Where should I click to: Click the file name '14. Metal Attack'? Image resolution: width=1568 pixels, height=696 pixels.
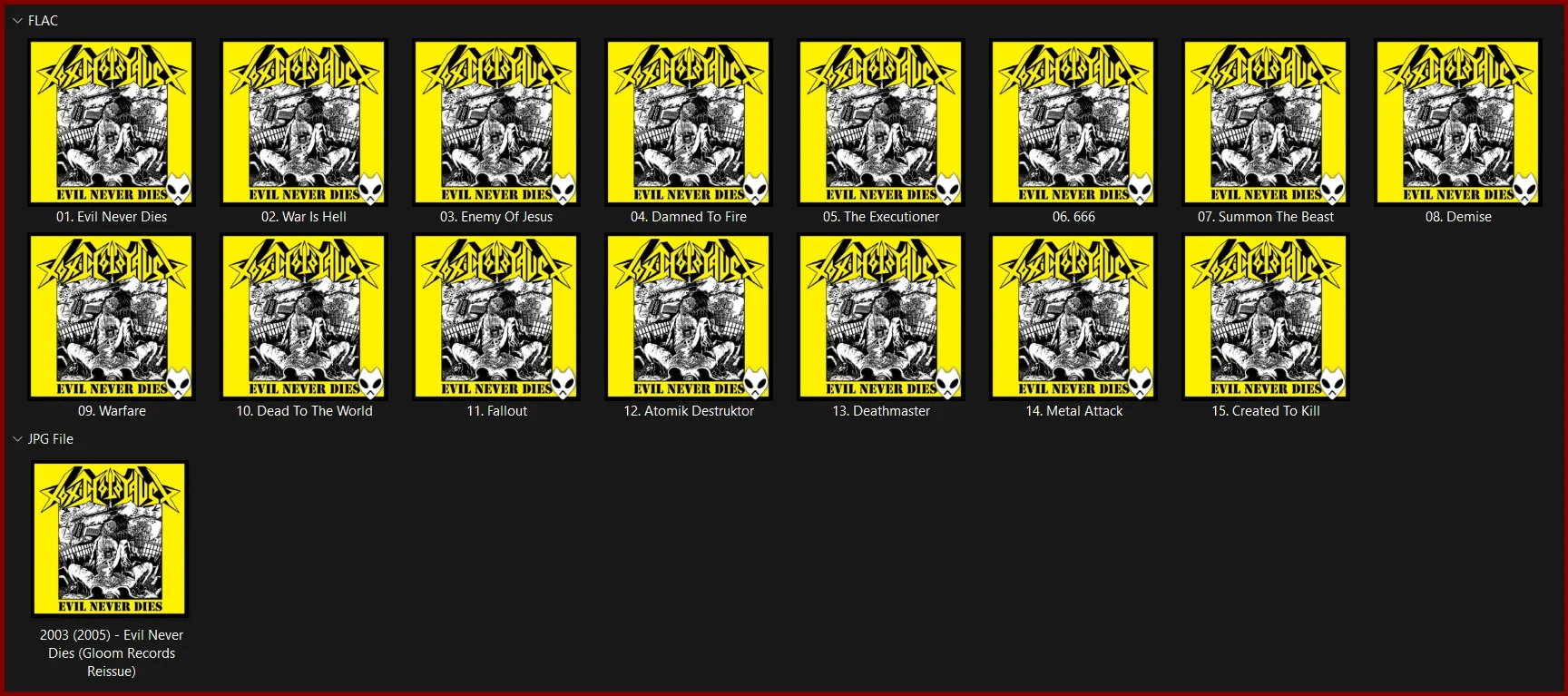[x=1073, y=411]
